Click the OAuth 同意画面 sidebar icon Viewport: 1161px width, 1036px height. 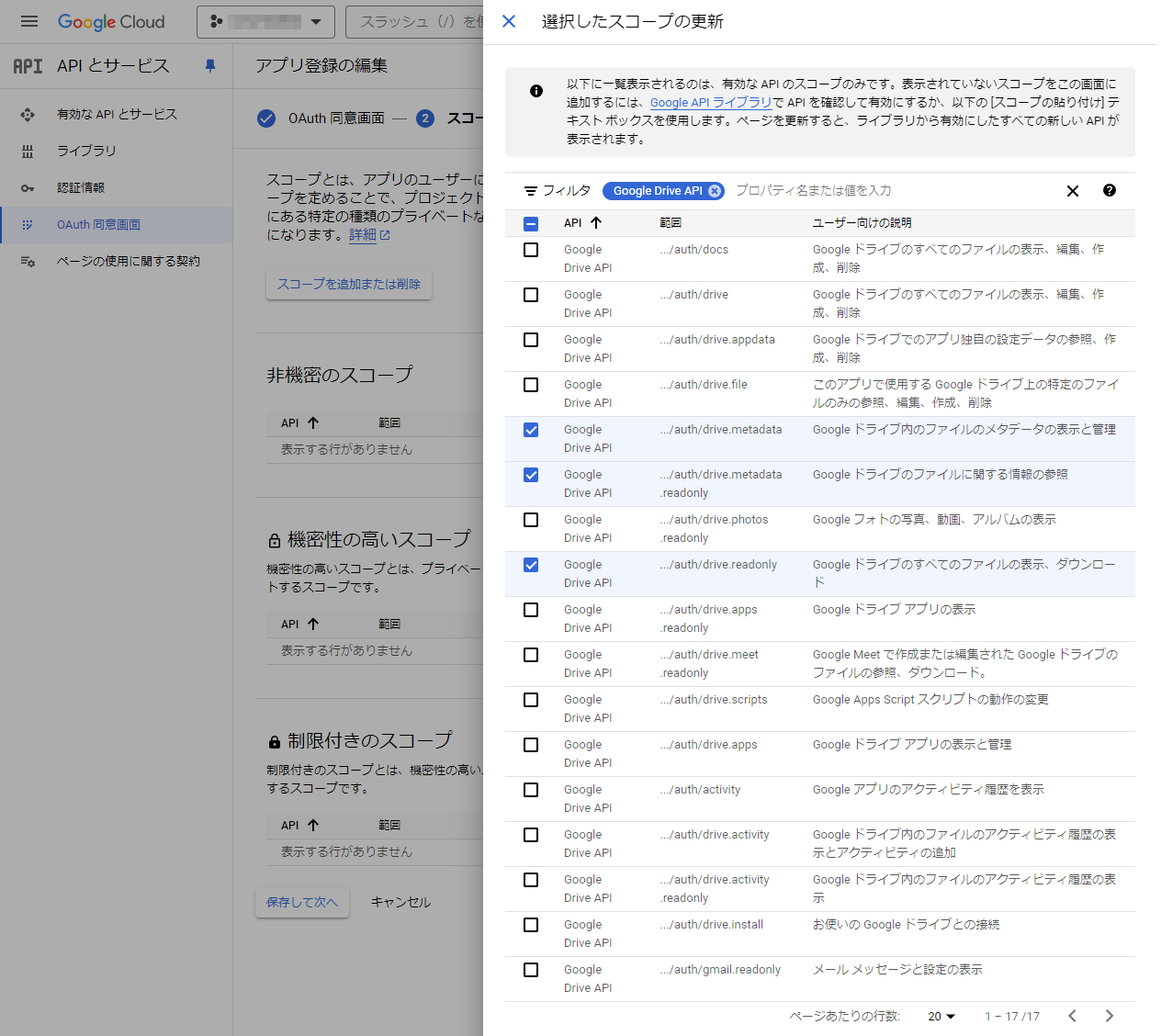pyautogui.click(x=28, y=224)
